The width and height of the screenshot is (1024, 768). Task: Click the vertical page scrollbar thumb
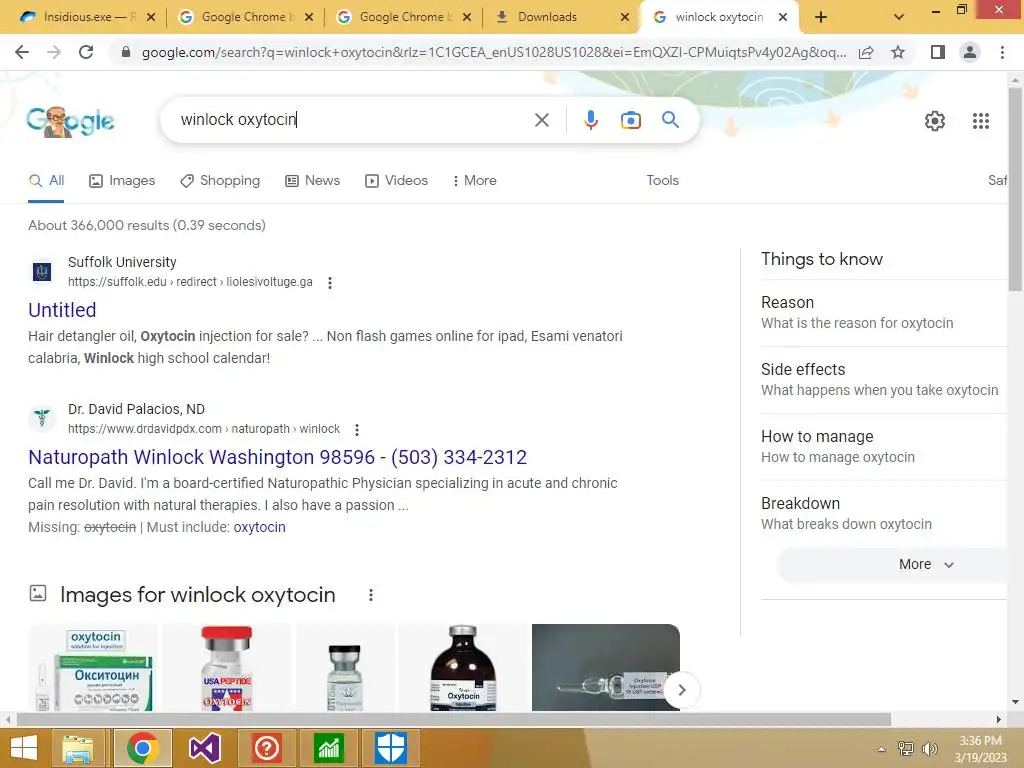click(x=1015, y=189)
